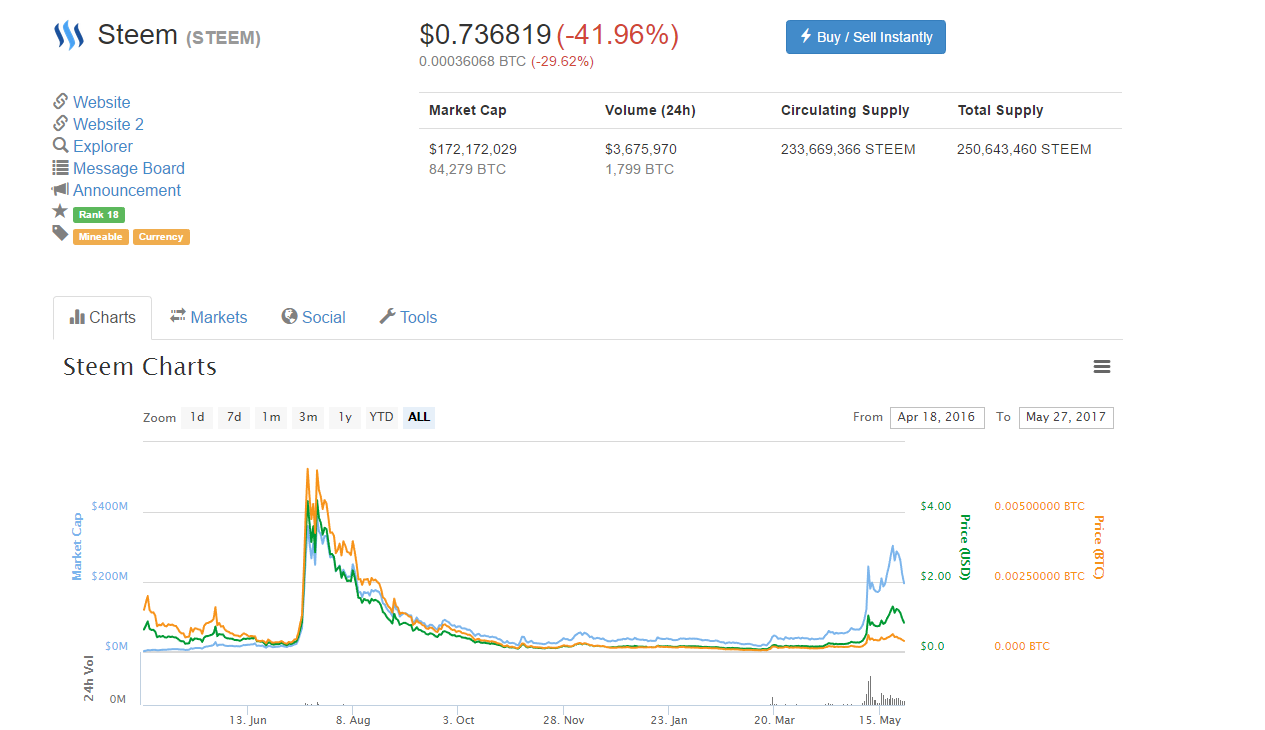This screenshot has width=1265, height=730.
Task: Click the 84,279 BTC market cap value
Action: (467, 169)
